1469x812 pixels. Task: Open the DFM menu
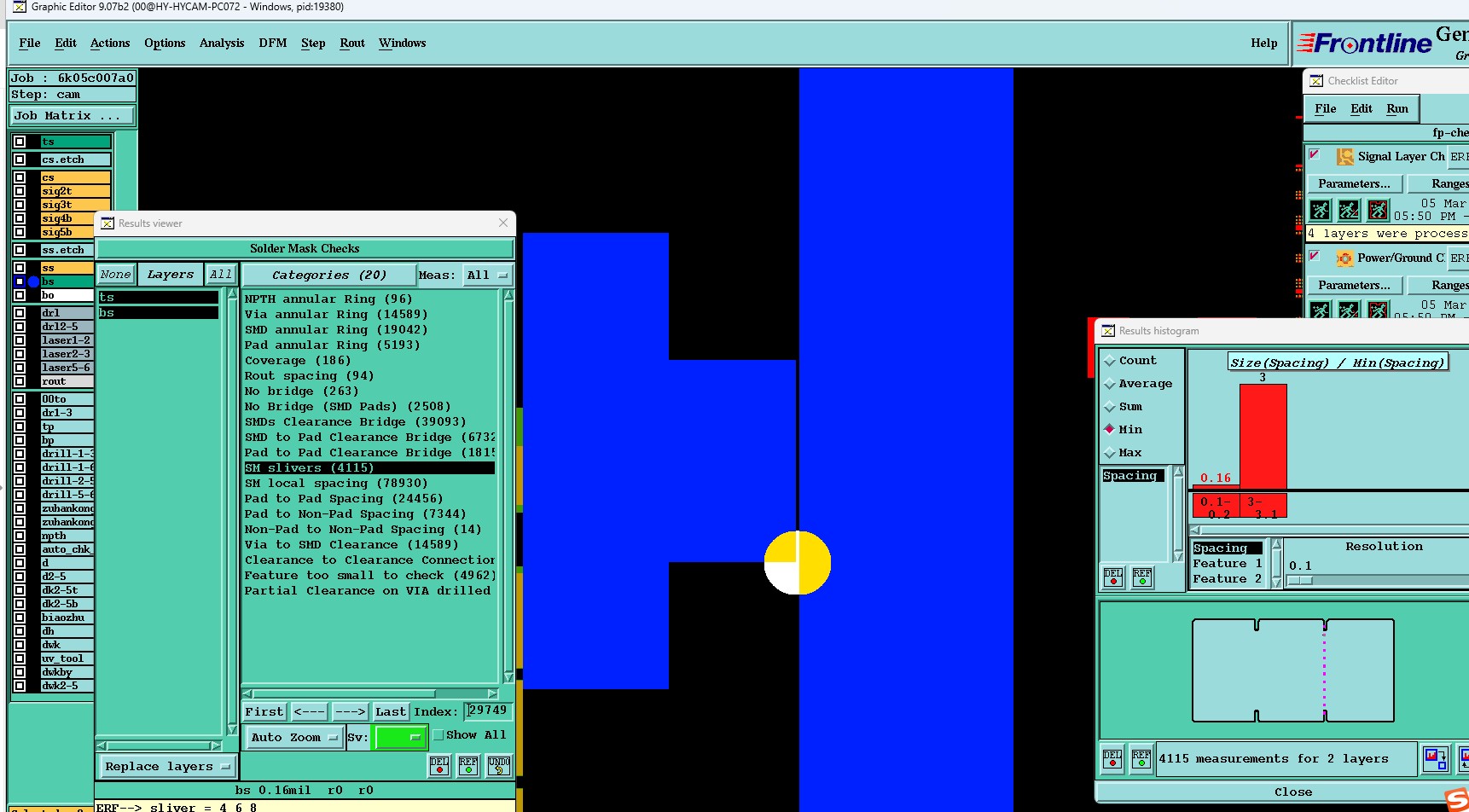(273, 43)
